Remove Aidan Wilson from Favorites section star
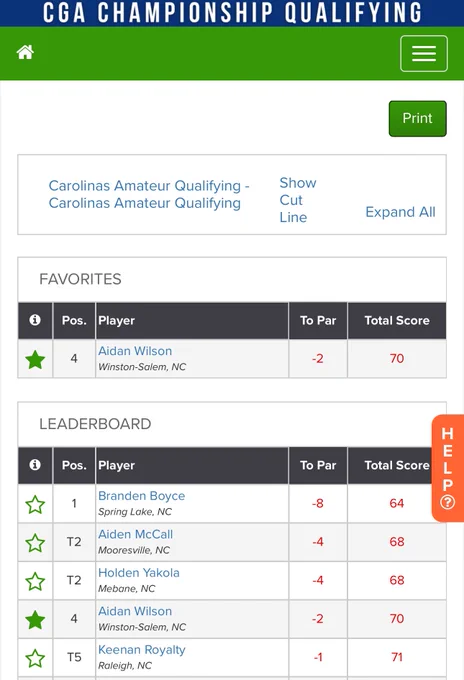Image resolution: width=464 pixels, height=680 pixels. [35, 360]
